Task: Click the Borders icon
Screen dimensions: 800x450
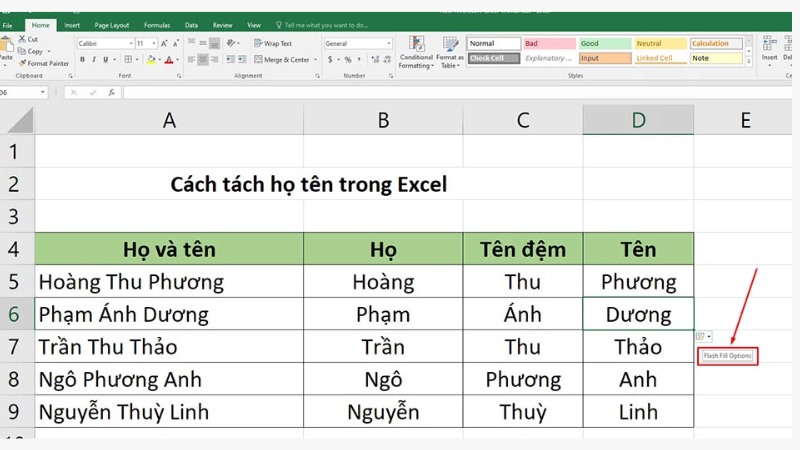Action: click(128, 60)
